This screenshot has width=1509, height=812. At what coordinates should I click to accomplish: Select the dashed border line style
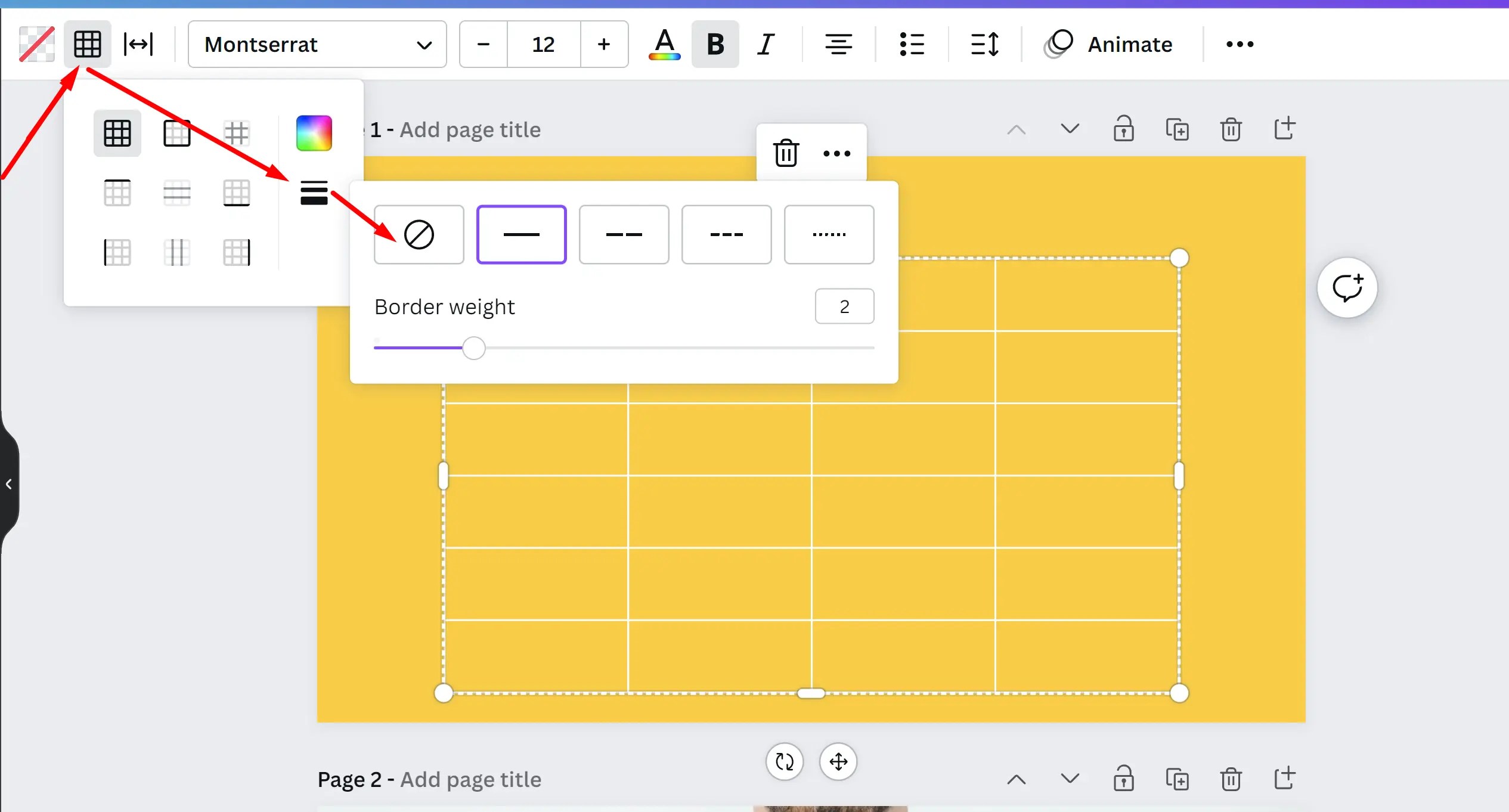point(623,234)
